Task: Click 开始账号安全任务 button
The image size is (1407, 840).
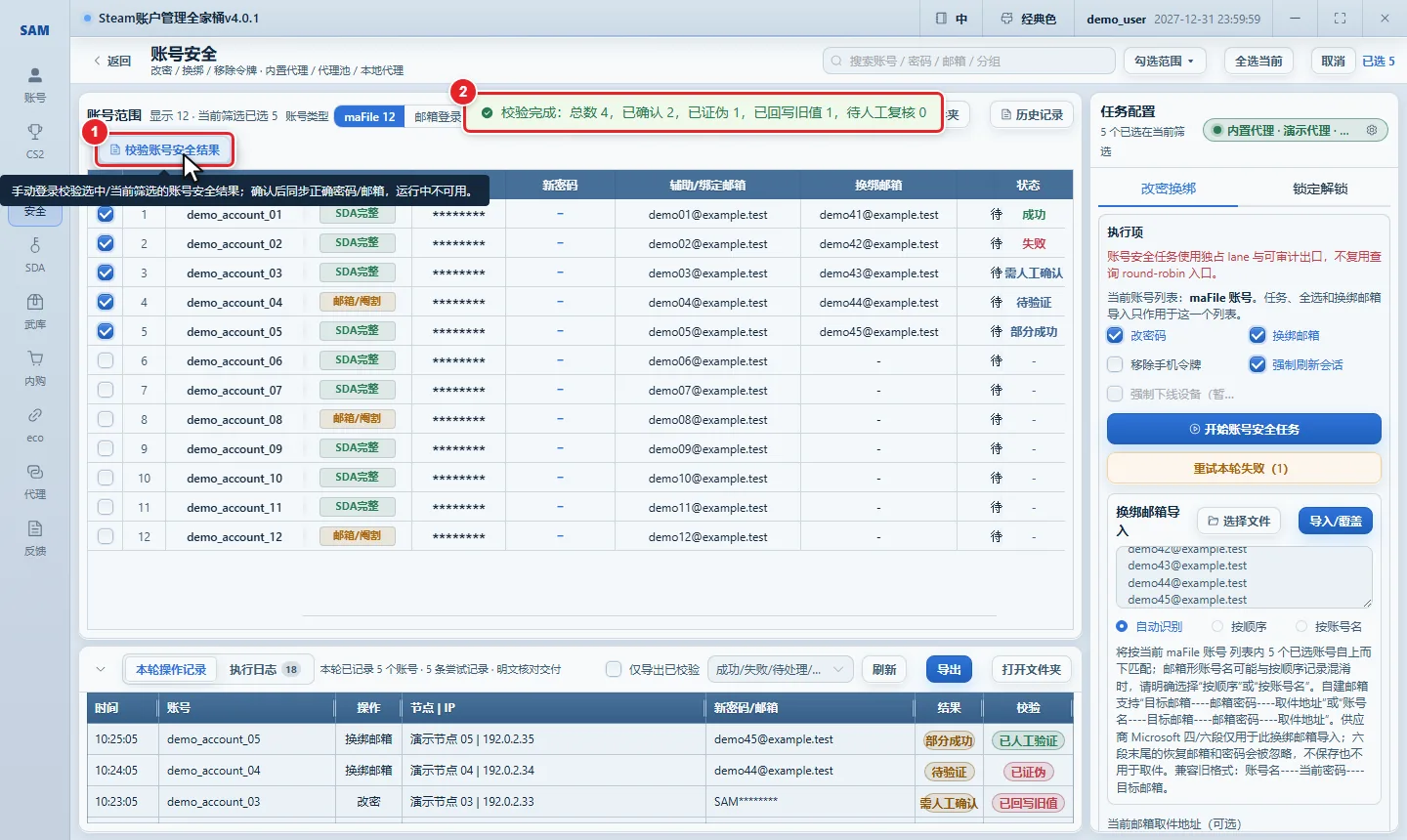Action: [1244, 429]
